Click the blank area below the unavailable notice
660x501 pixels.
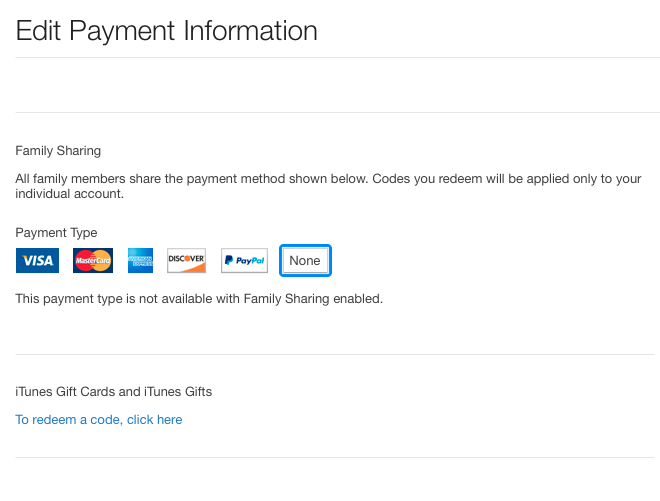(x=335, y=330)
